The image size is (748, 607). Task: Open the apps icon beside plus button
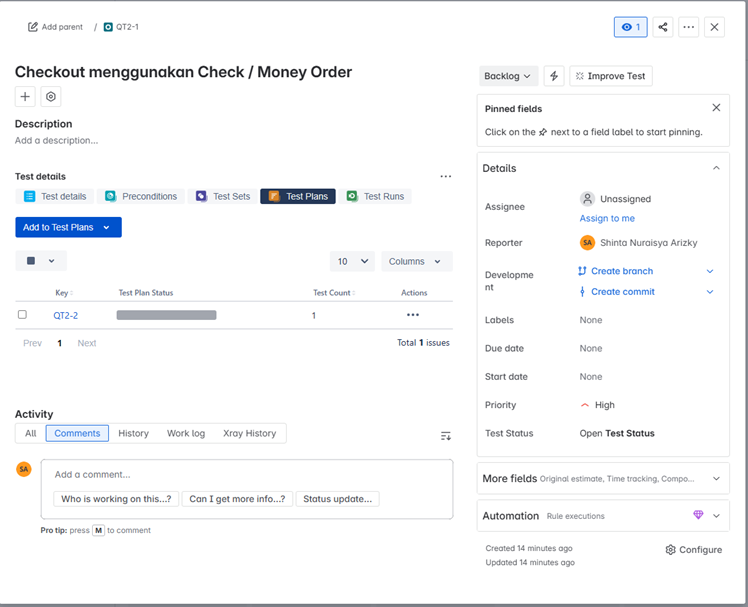tap(51, 96)
